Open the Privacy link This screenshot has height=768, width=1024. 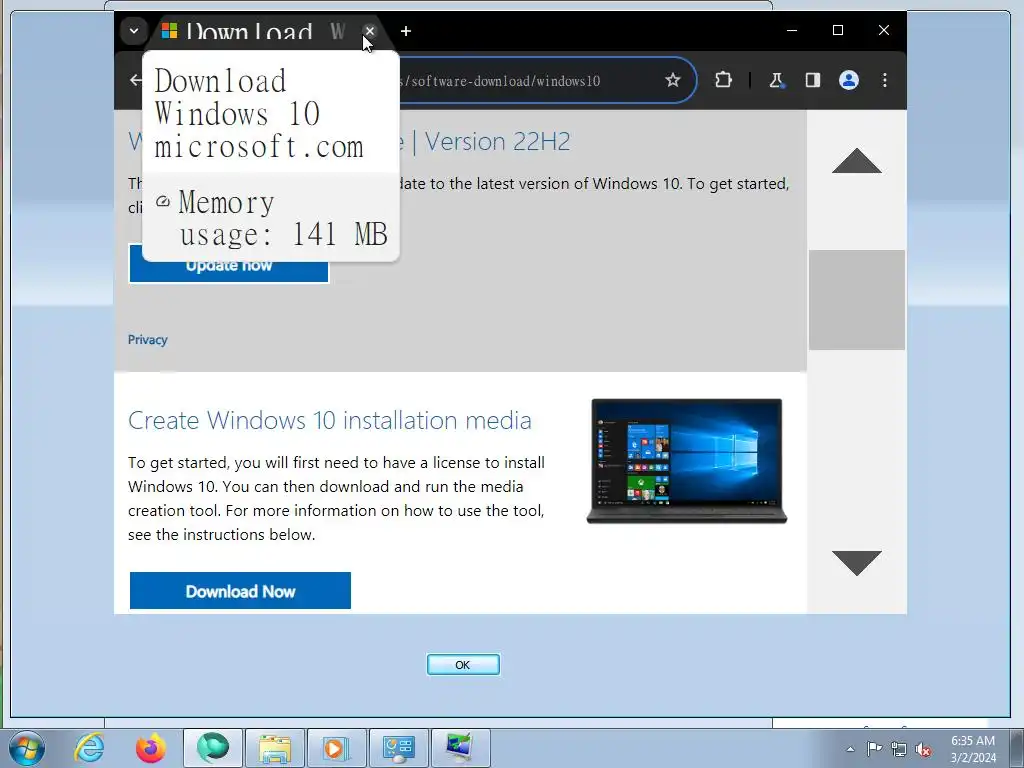148,340
